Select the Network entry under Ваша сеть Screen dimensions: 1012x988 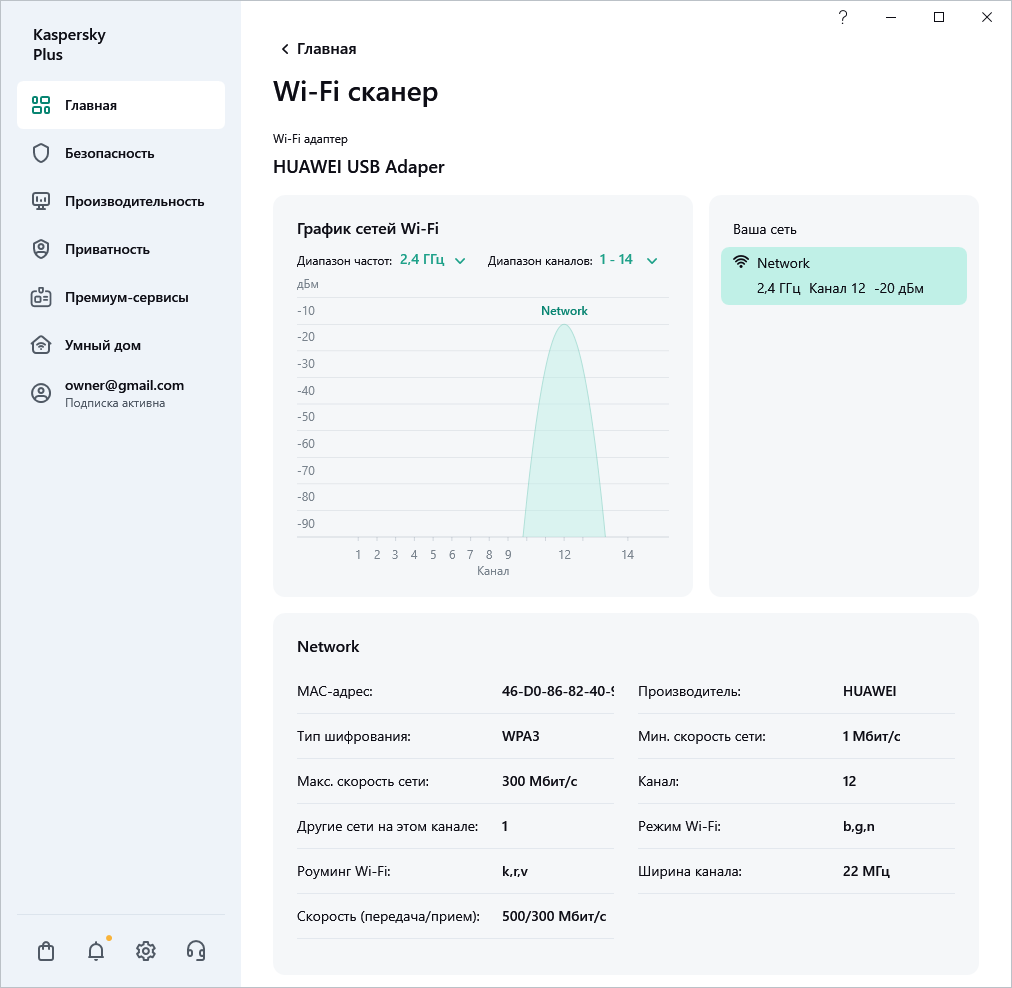point(843,276)
